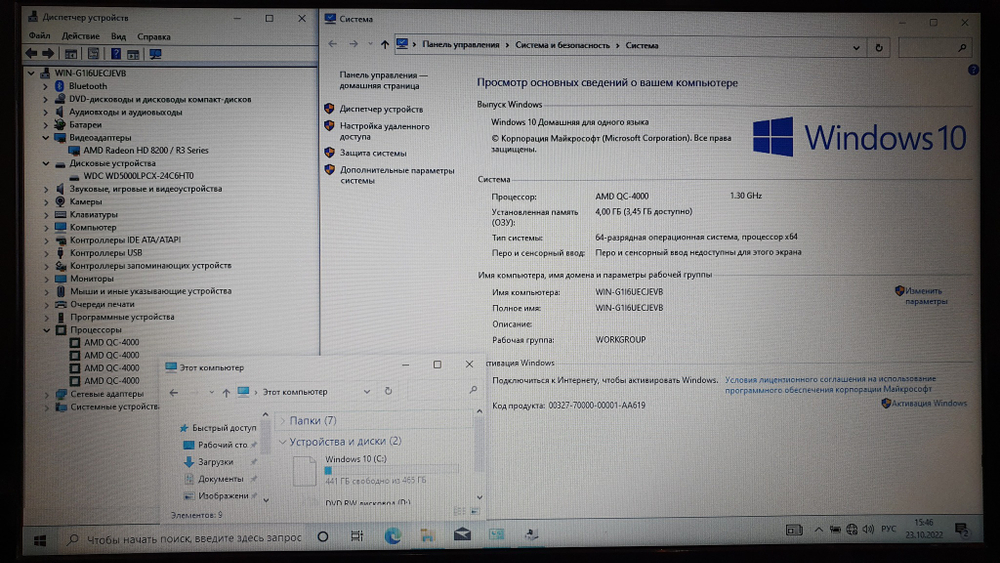Select the Батареи category in the device tree
Screen dimensions: 1000x563
coord(85,125)
